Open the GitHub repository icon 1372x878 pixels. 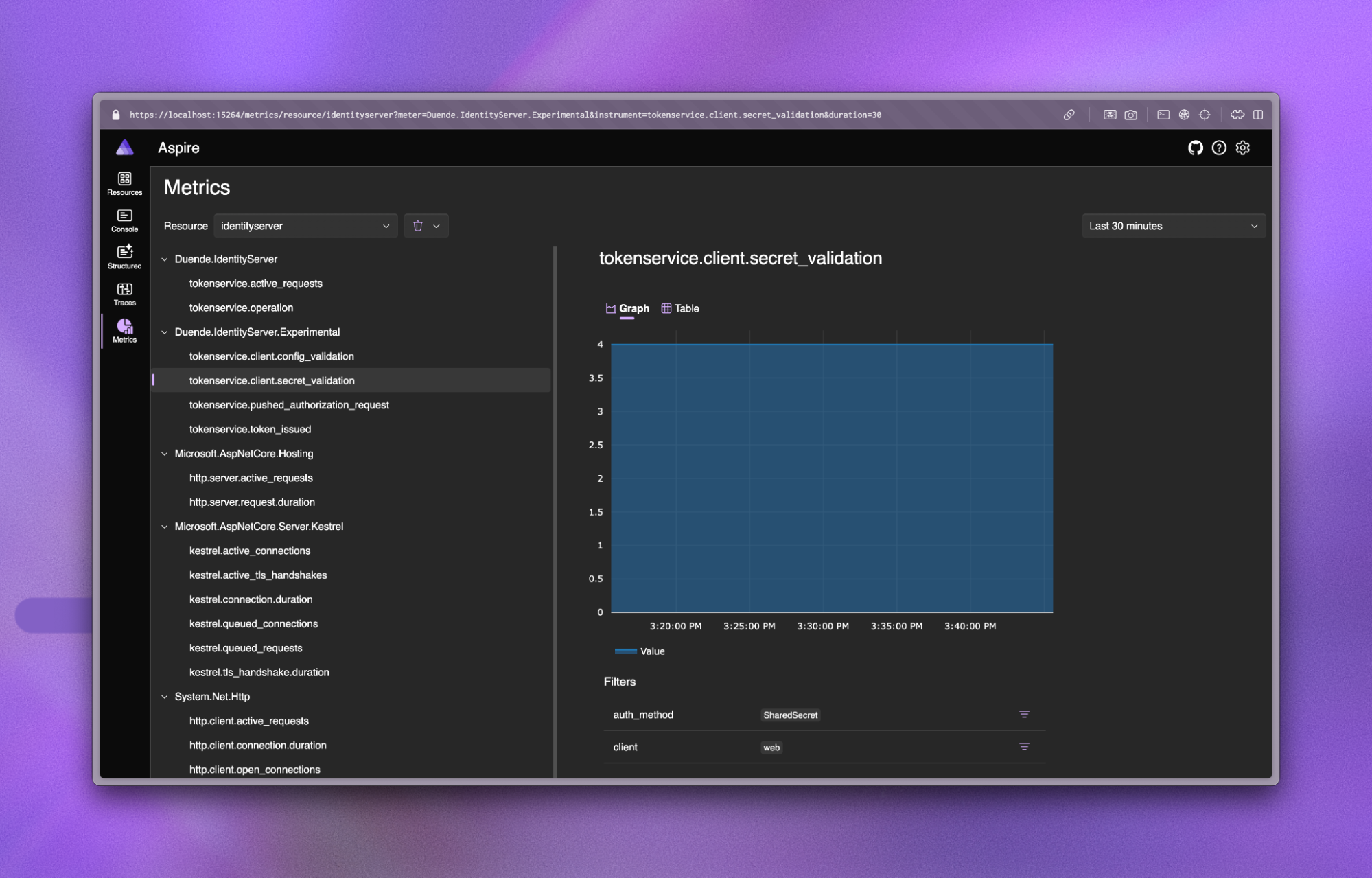[1196, 148]
